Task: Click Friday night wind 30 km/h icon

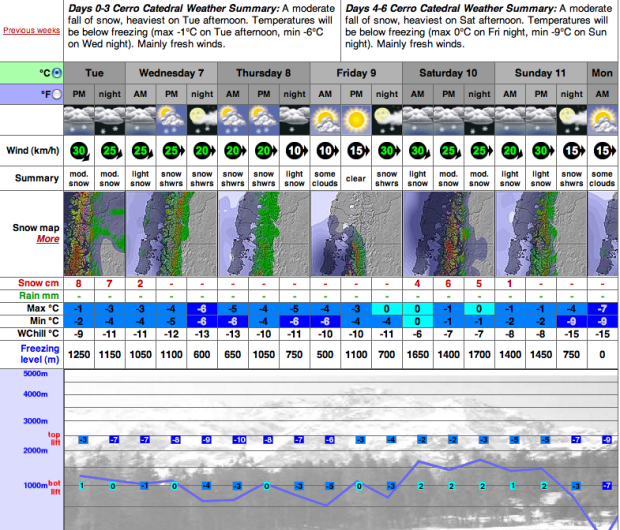Action: [x=389, y=151]
